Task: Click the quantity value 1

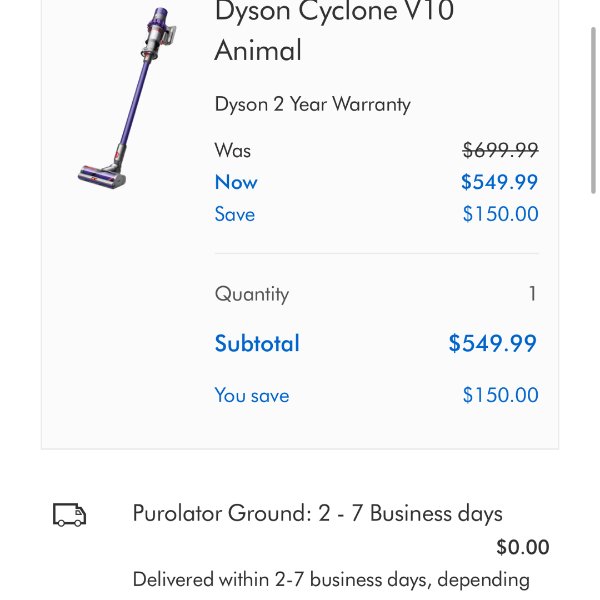Action: pos(532,294)
